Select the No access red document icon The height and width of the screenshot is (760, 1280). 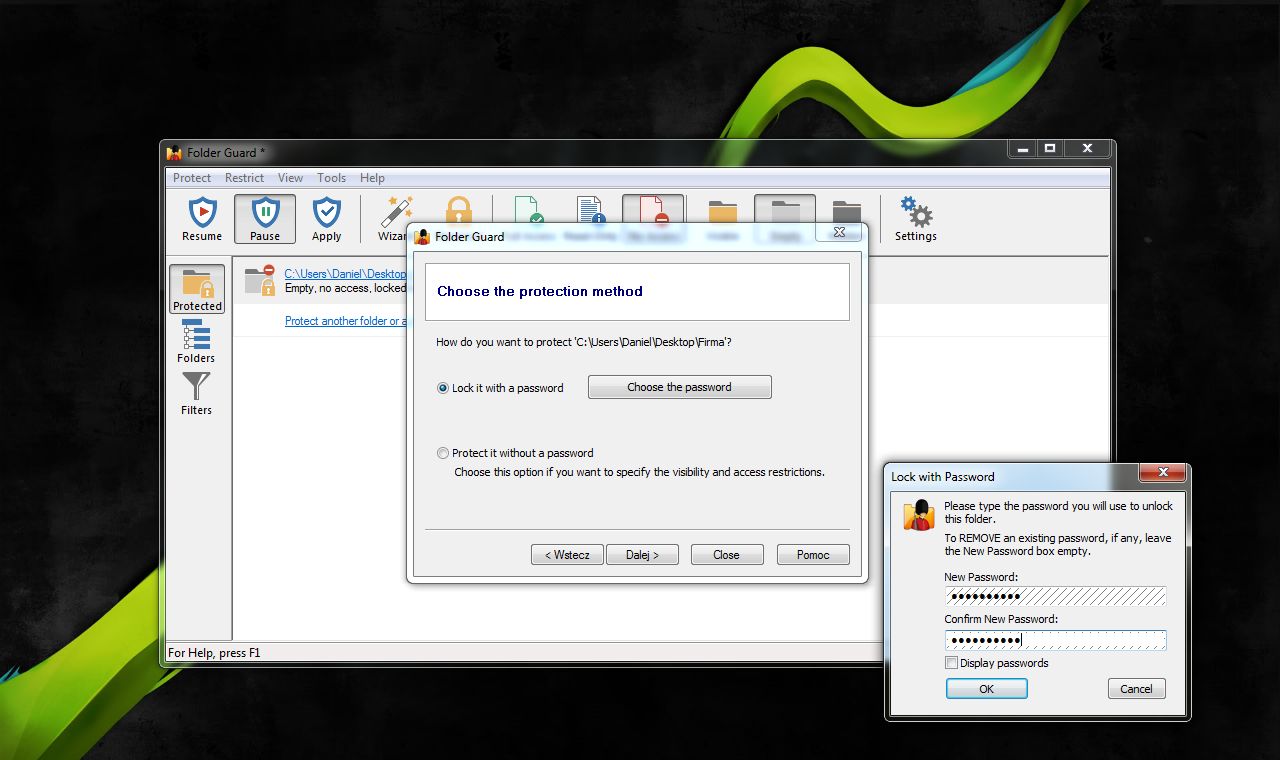(x=652, y=210)
